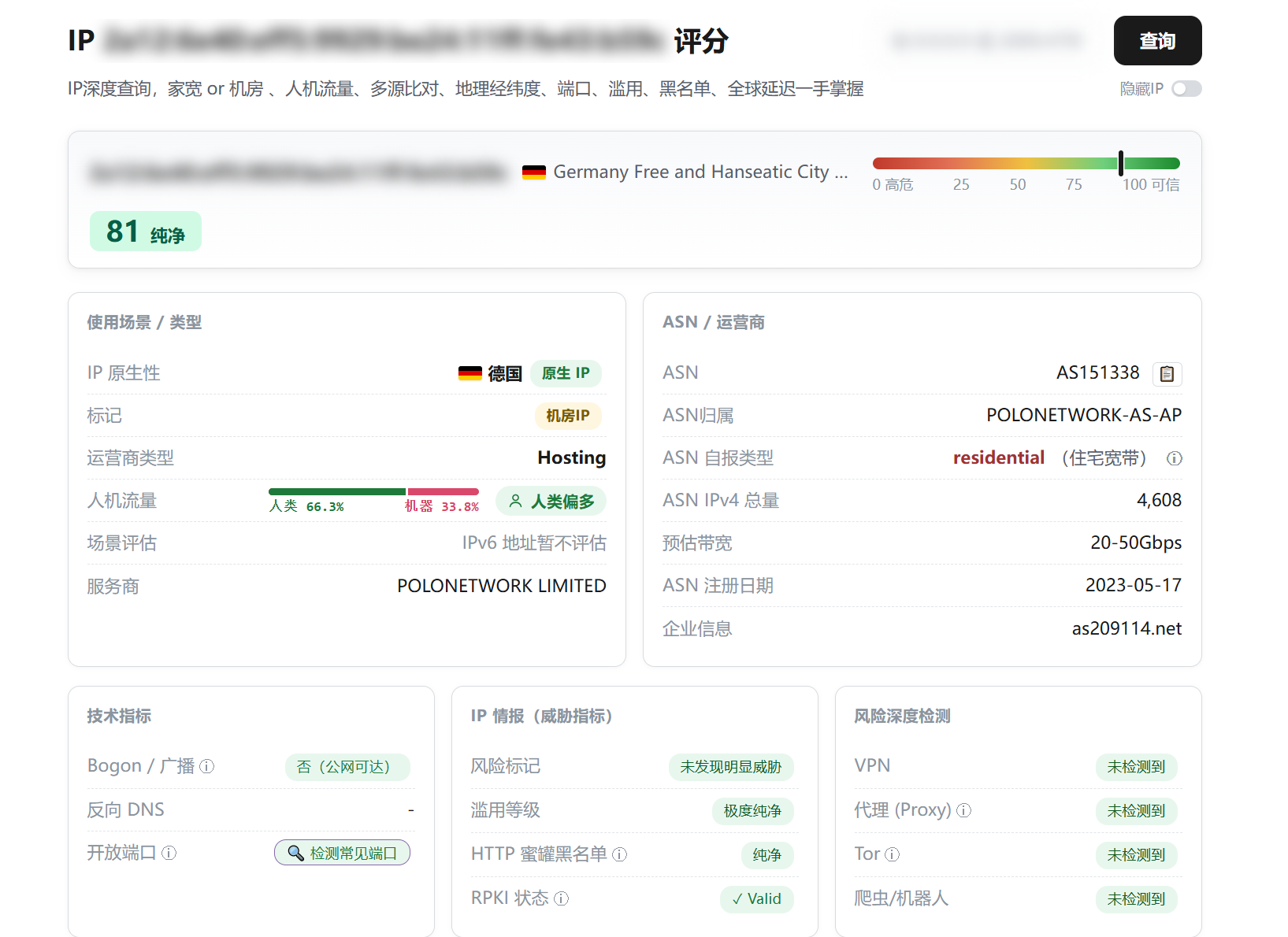Click the Germany Free and Hanseatic City location
Viewport: 1288px width, 937px height.
click(700, 172)
